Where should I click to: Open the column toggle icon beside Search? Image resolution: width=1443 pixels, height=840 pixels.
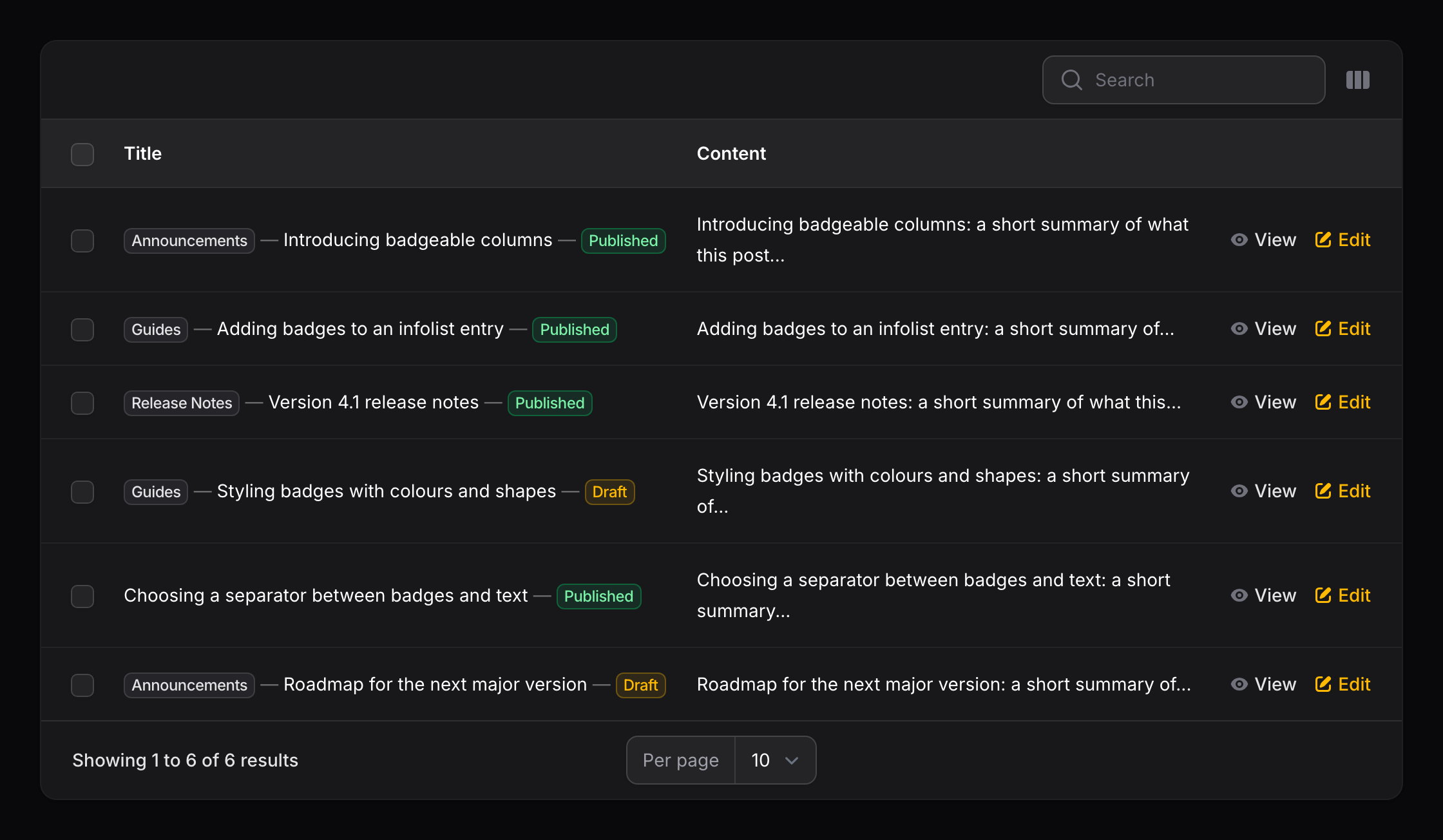(1357, 80)
